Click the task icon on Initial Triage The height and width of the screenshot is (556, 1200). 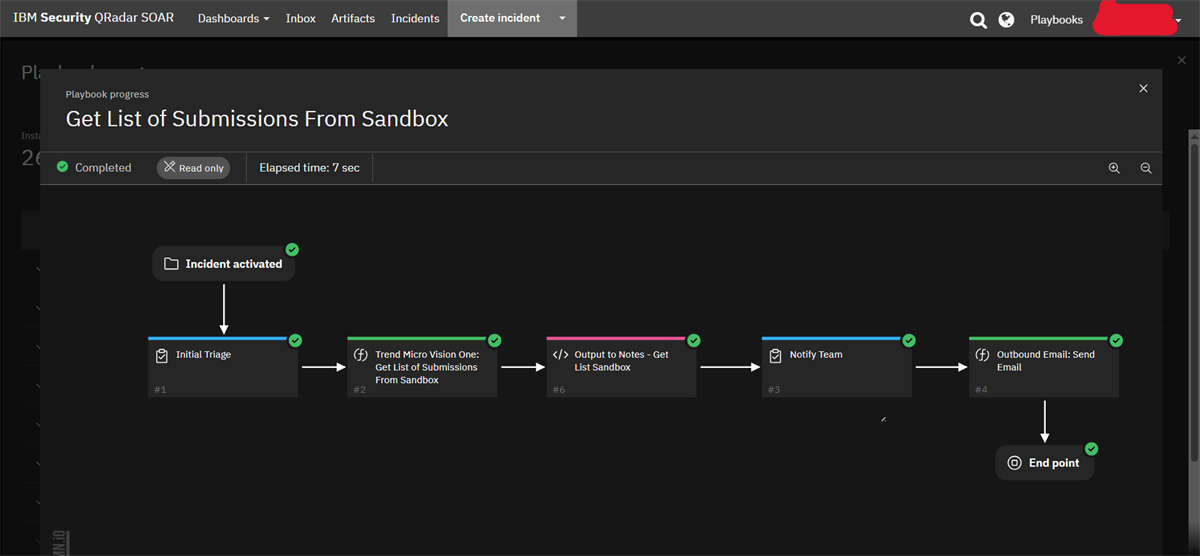[162, 355]
